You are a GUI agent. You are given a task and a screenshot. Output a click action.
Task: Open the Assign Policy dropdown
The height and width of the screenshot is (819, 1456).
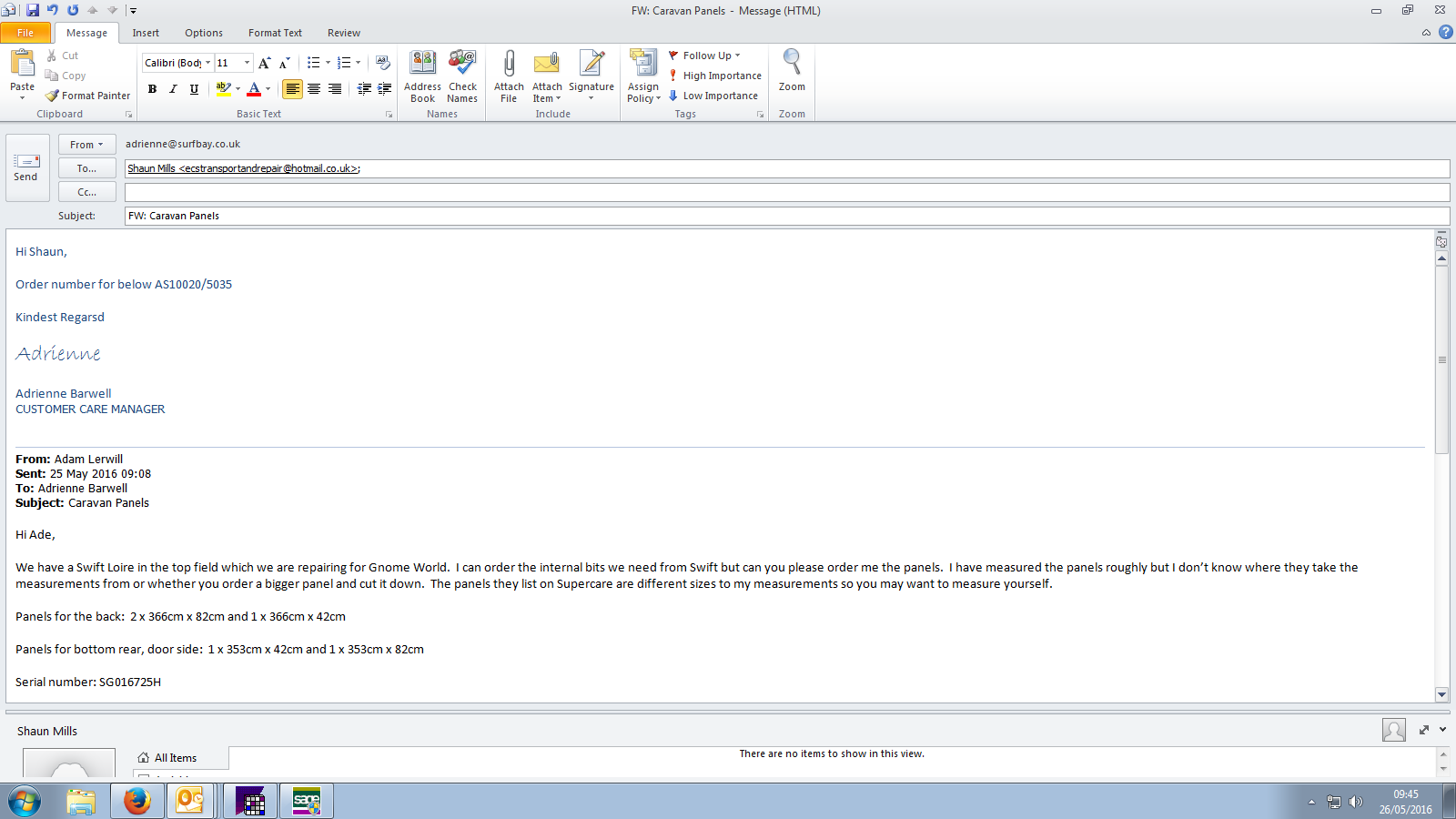[643, 76]
